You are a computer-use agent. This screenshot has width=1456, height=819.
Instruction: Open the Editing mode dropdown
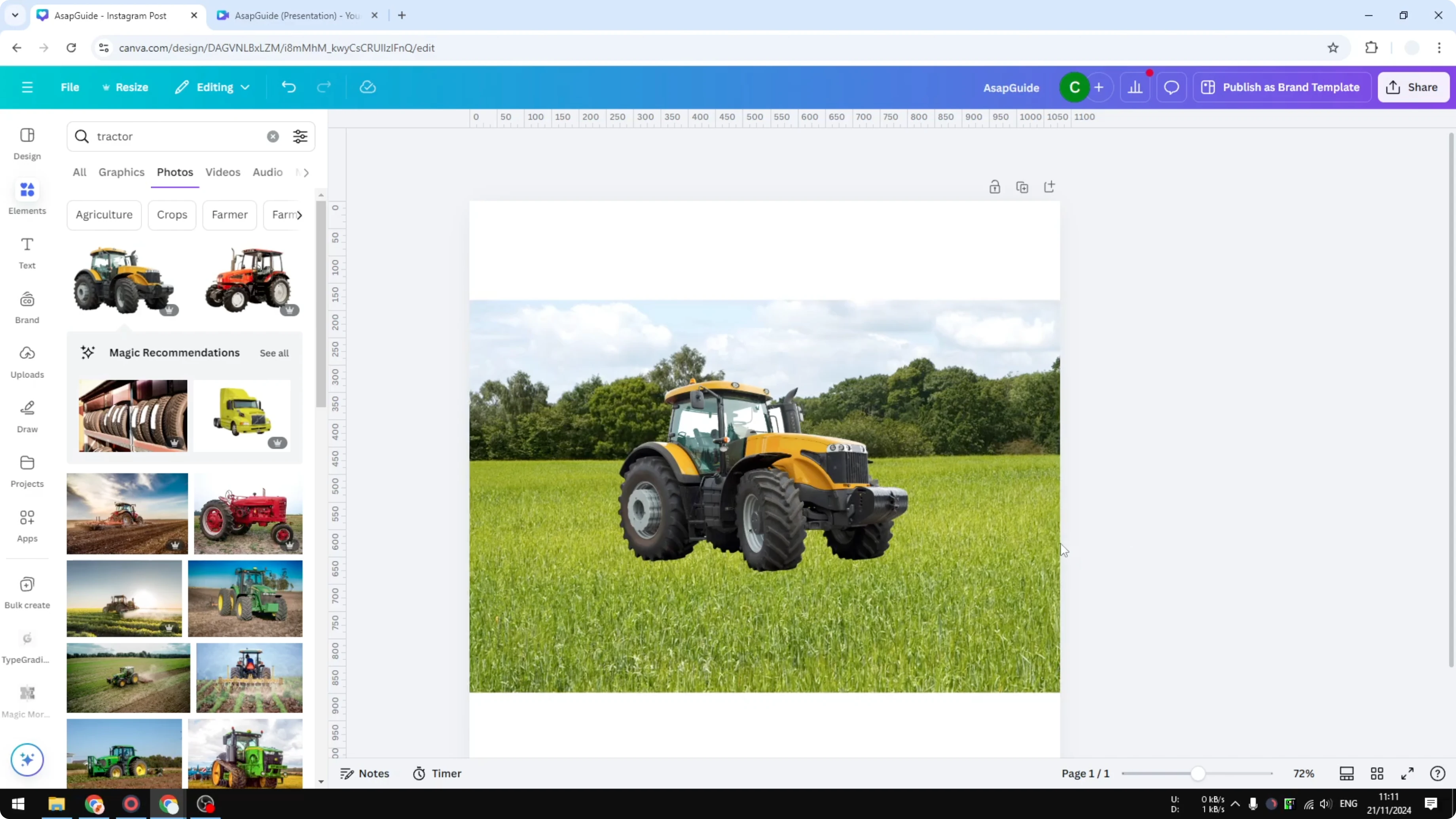212,87
